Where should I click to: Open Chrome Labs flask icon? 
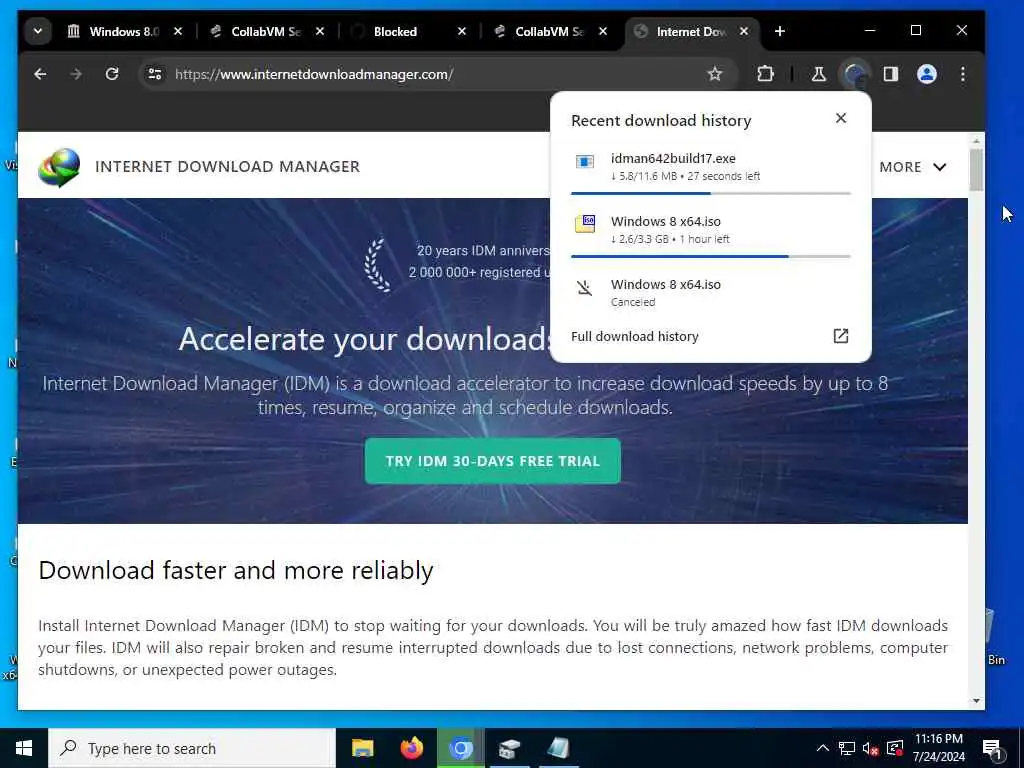[818, 74]
